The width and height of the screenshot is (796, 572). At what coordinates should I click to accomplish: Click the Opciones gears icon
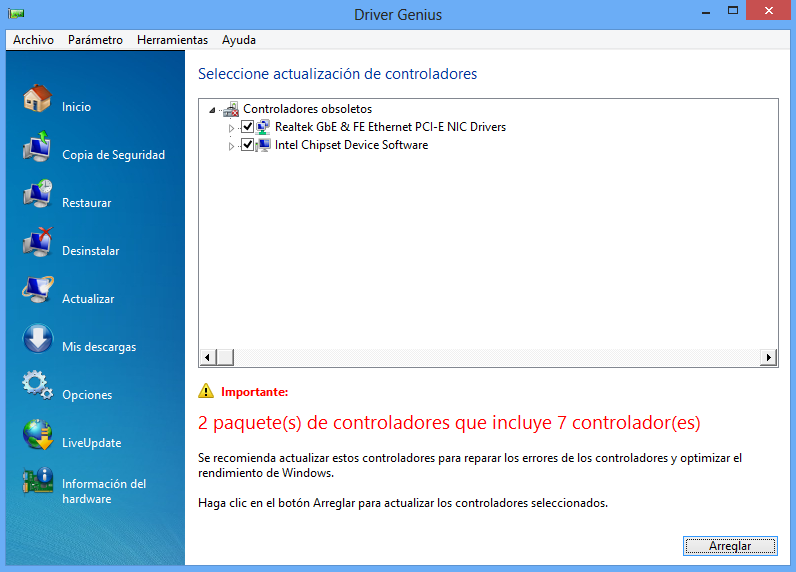[x=38, y=385]
